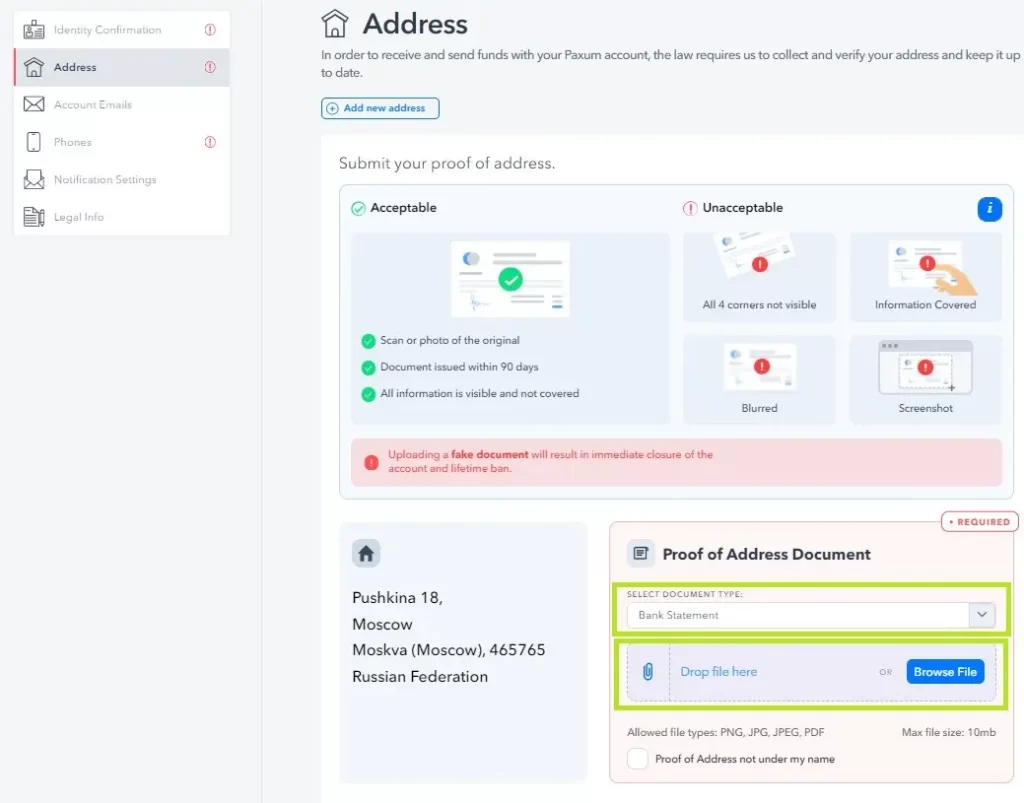
Task: Open the Identity Confirmation sidebar item
Action: [121, 30]
